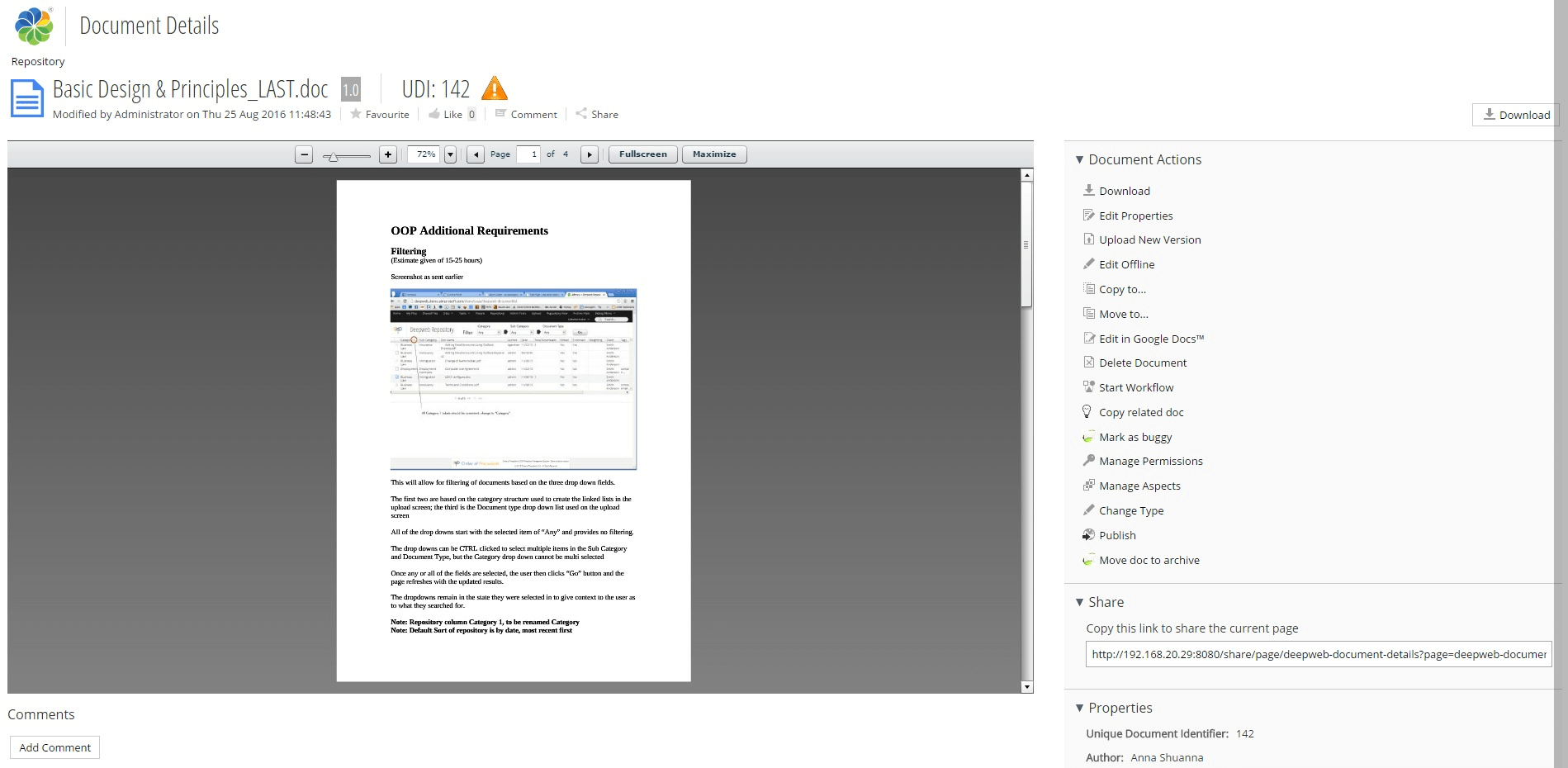Click the Favourite link text

tap(387, 114)
